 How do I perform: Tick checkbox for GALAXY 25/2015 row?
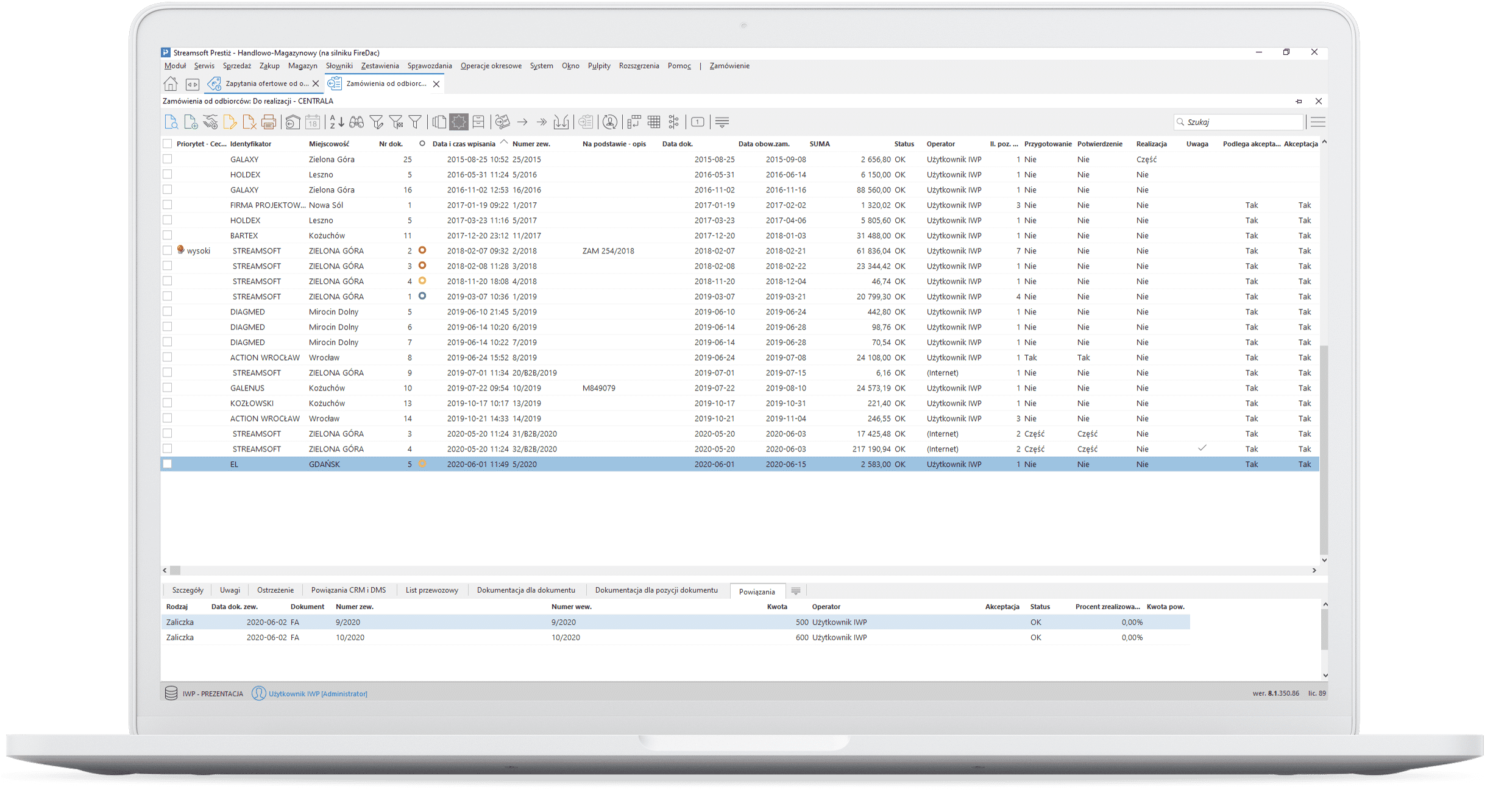click(x=167, y=159)
